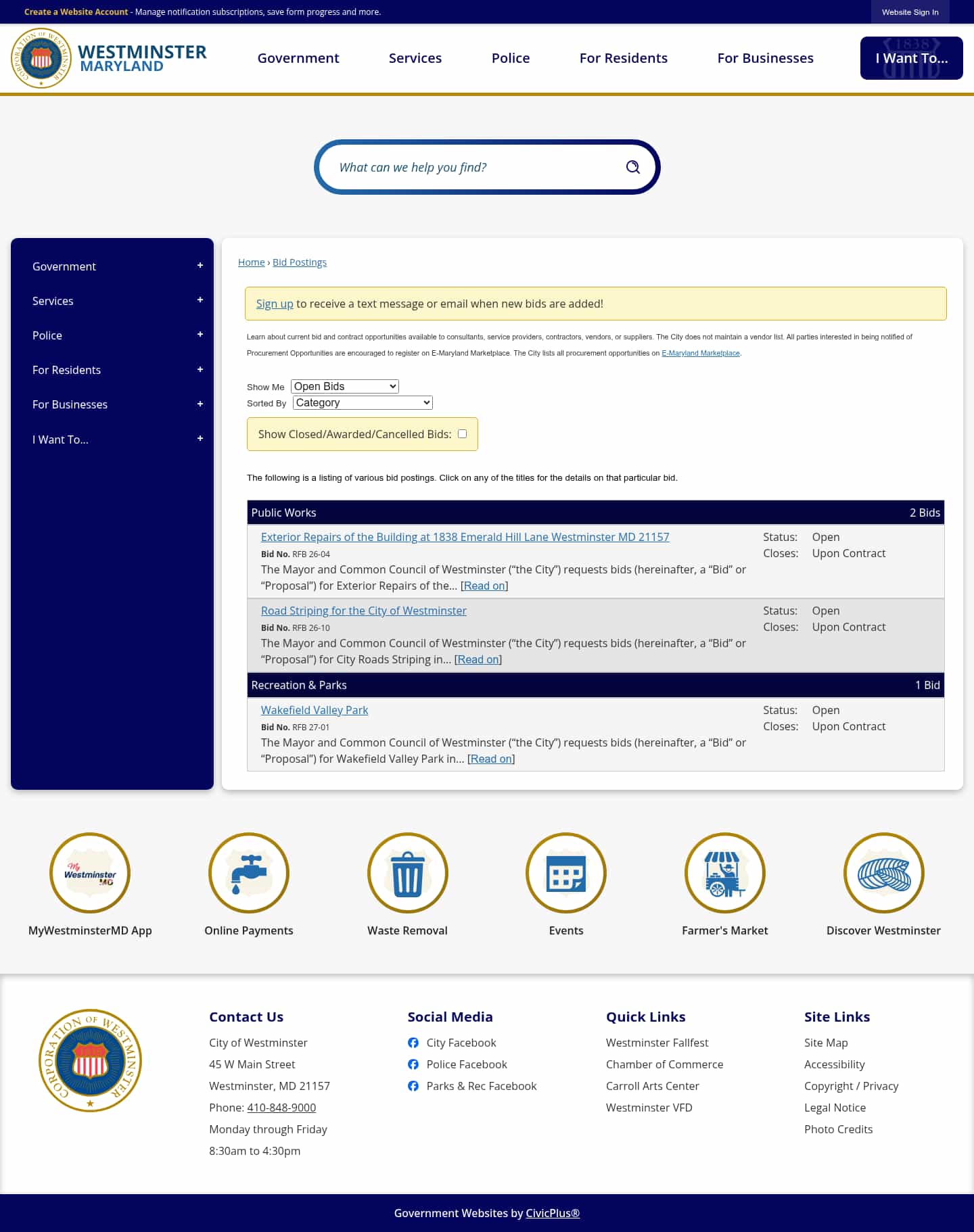The height and width of the screenshot is (1232, 974).
Task: Open the Sorted By dropdown
Action: 363,402
